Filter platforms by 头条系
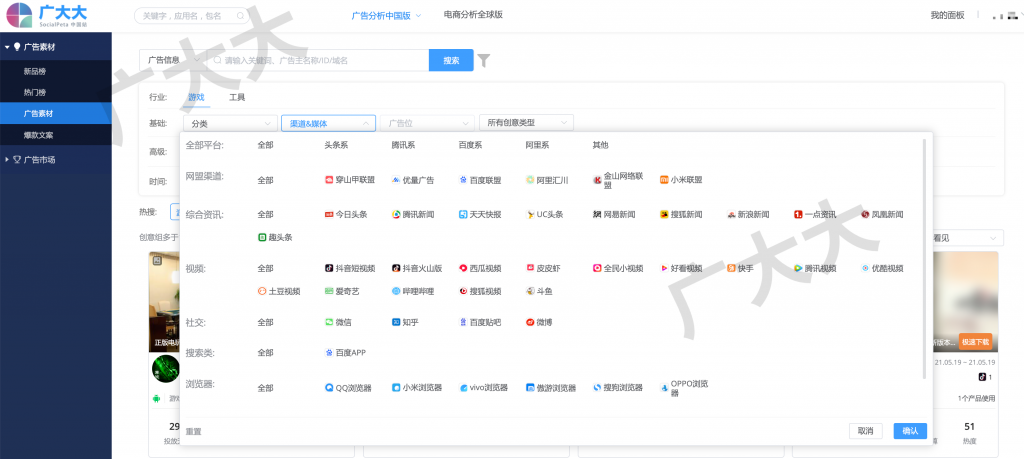Screen dimensions: 1024x459 [x=336, y=145]
